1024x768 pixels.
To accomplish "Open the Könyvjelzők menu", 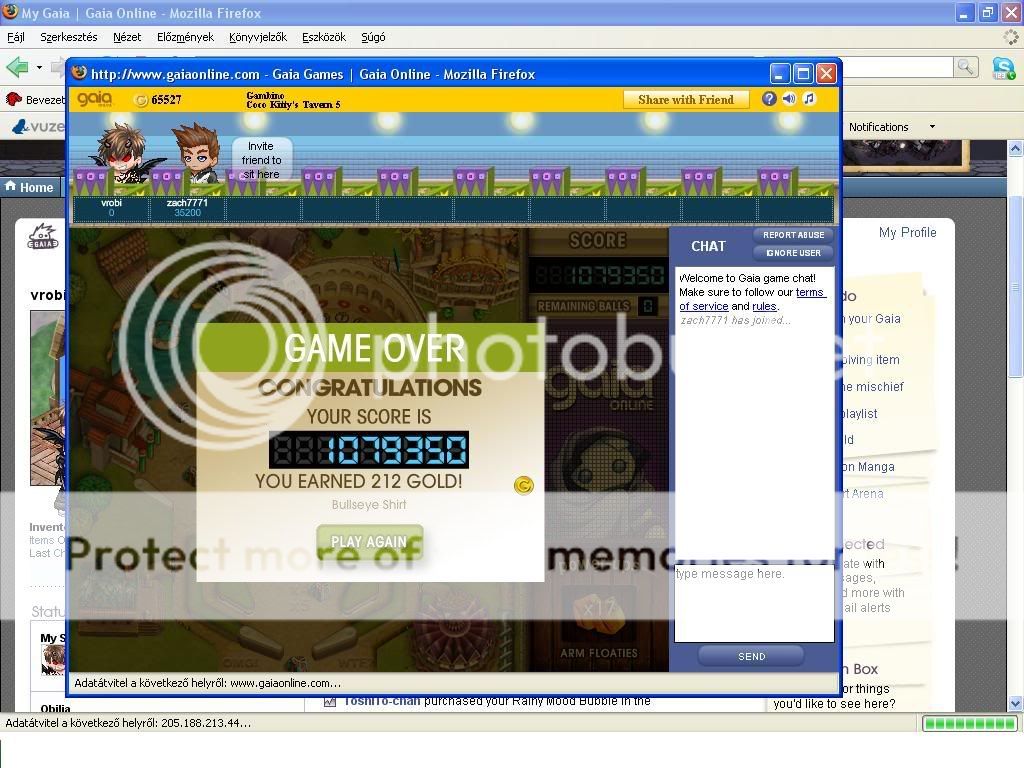I will click(x=257, y=37).
